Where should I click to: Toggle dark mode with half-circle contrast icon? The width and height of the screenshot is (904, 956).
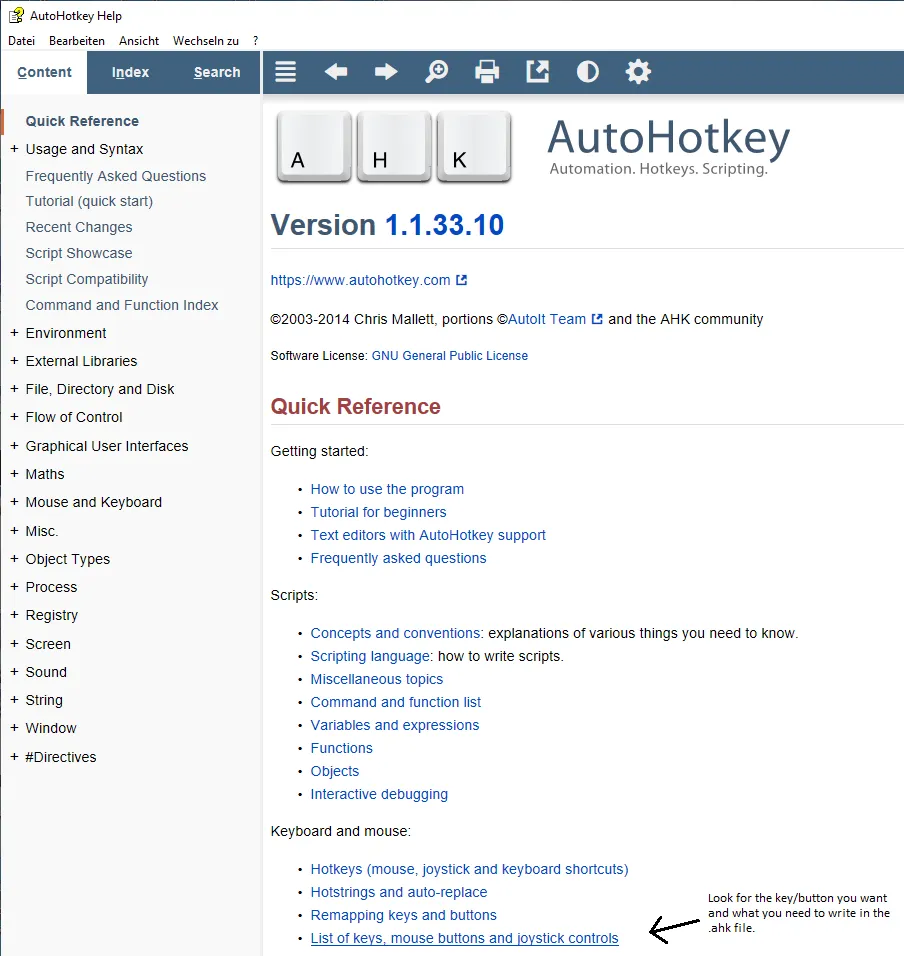click(588, 72)
